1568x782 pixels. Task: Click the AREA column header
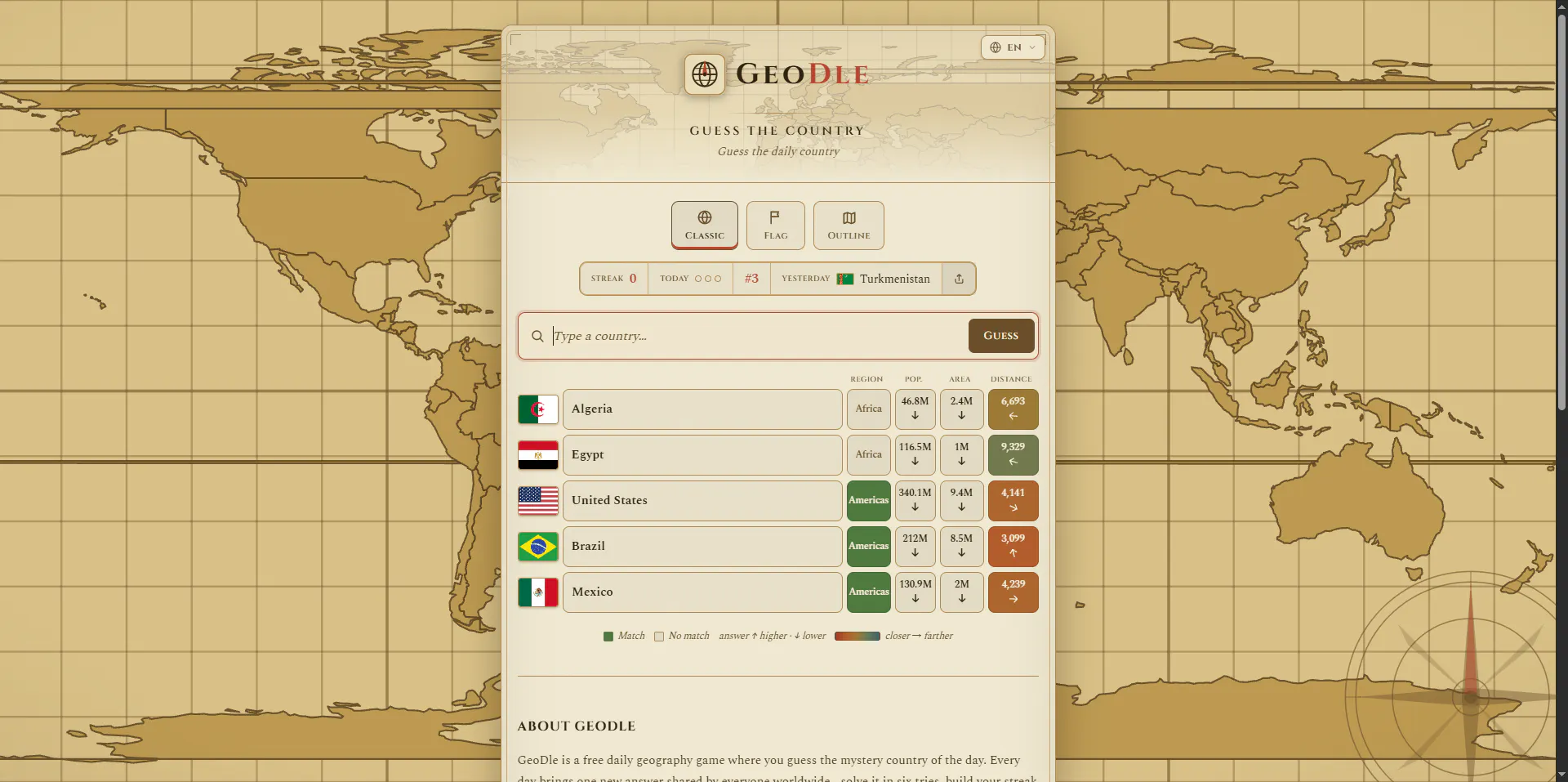click(x=960, y=379)
